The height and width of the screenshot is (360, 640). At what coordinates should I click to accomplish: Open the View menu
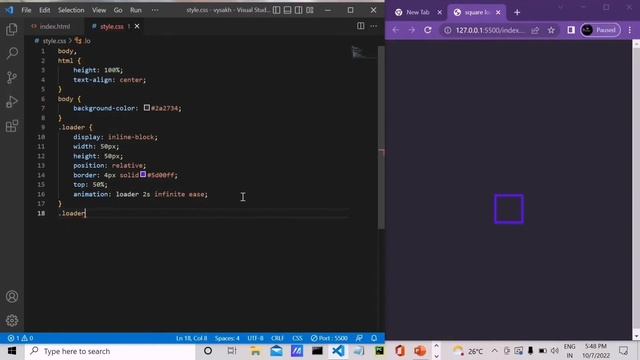click(x=99, y=10)
